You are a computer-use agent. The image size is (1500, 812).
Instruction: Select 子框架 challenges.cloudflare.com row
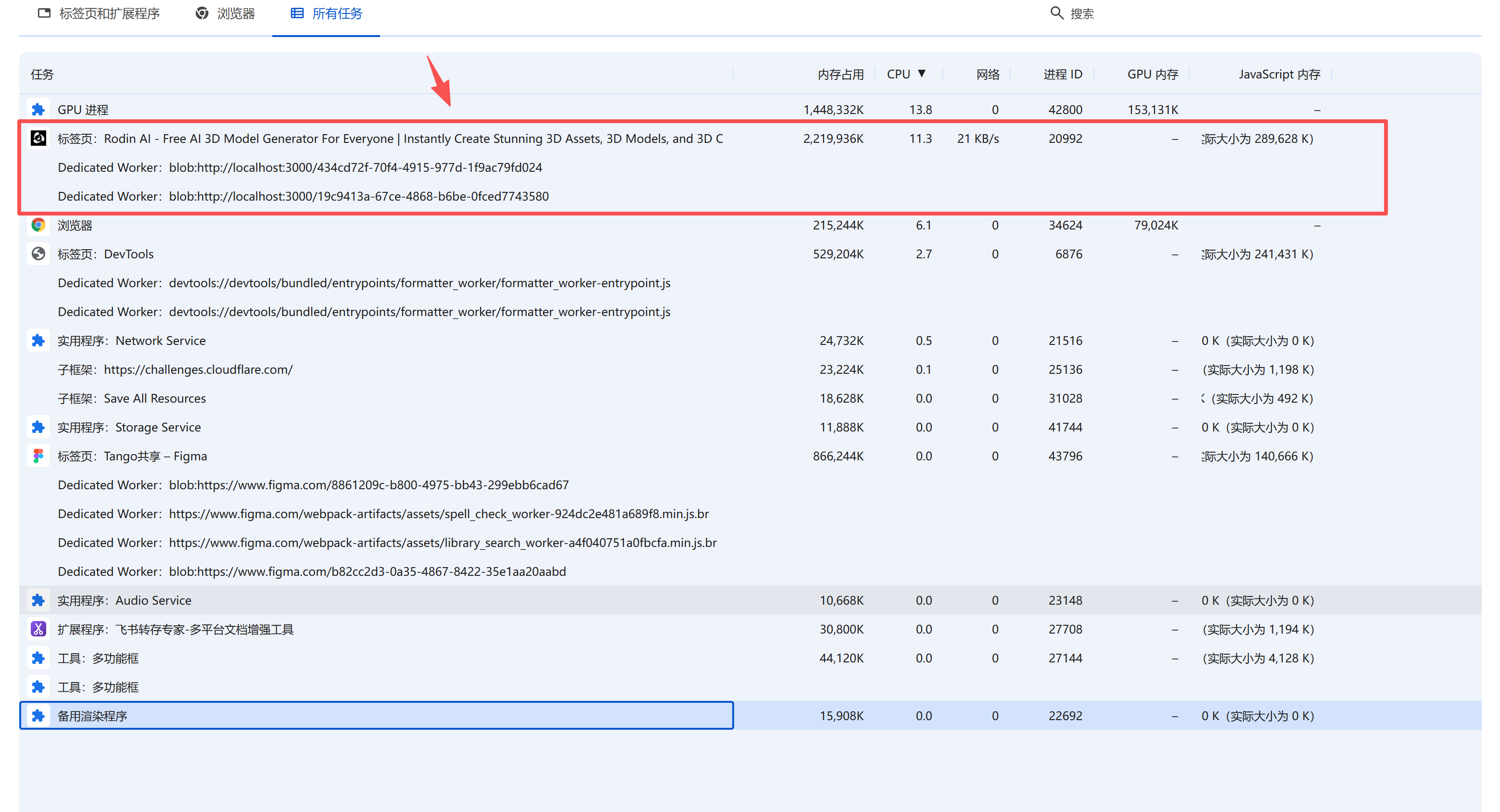(750, 369)
